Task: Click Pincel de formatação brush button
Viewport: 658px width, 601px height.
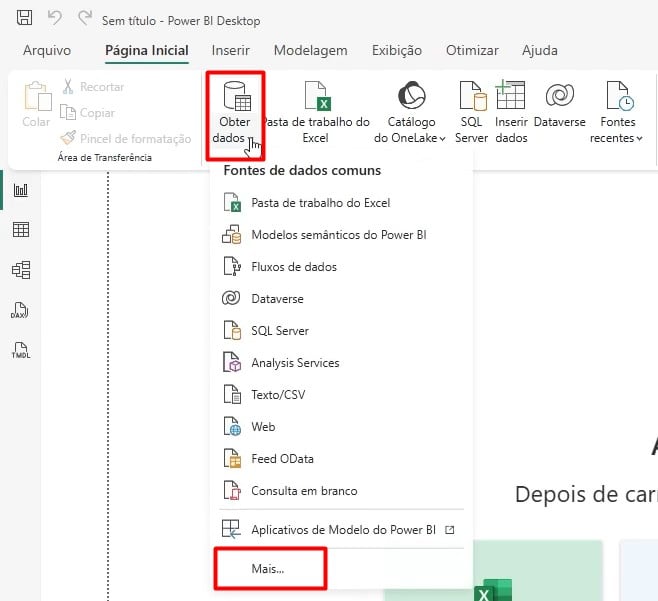Action: [x=125, y=138]
